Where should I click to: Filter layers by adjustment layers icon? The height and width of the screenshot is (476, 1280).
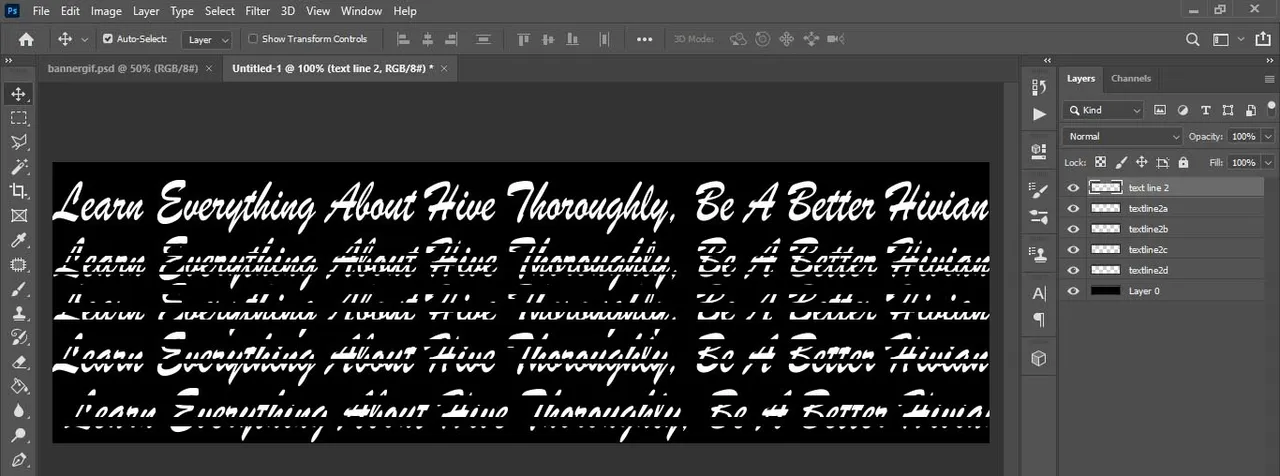tap(1183, 110)
